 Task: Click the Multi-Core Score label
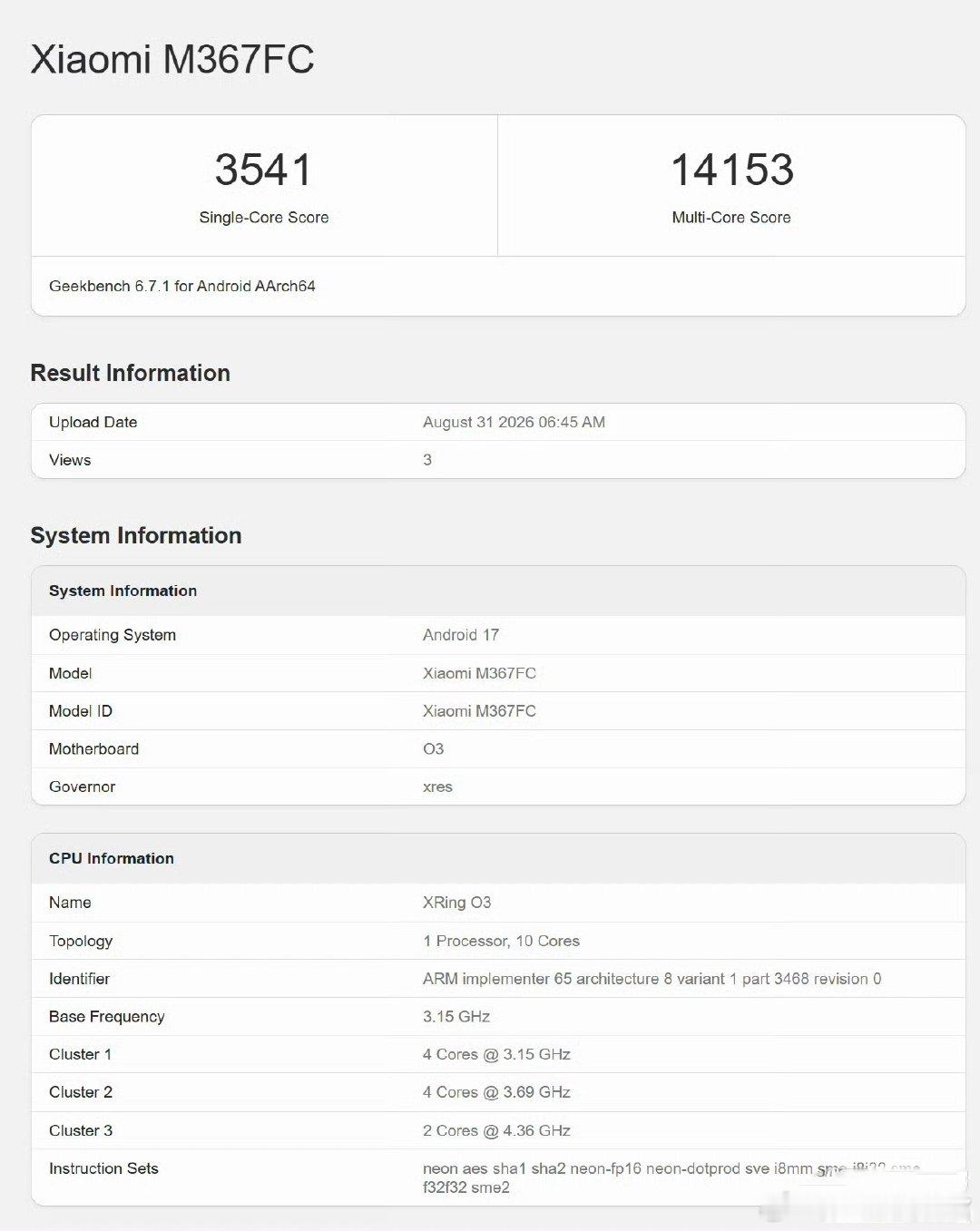tap(731, 218)
